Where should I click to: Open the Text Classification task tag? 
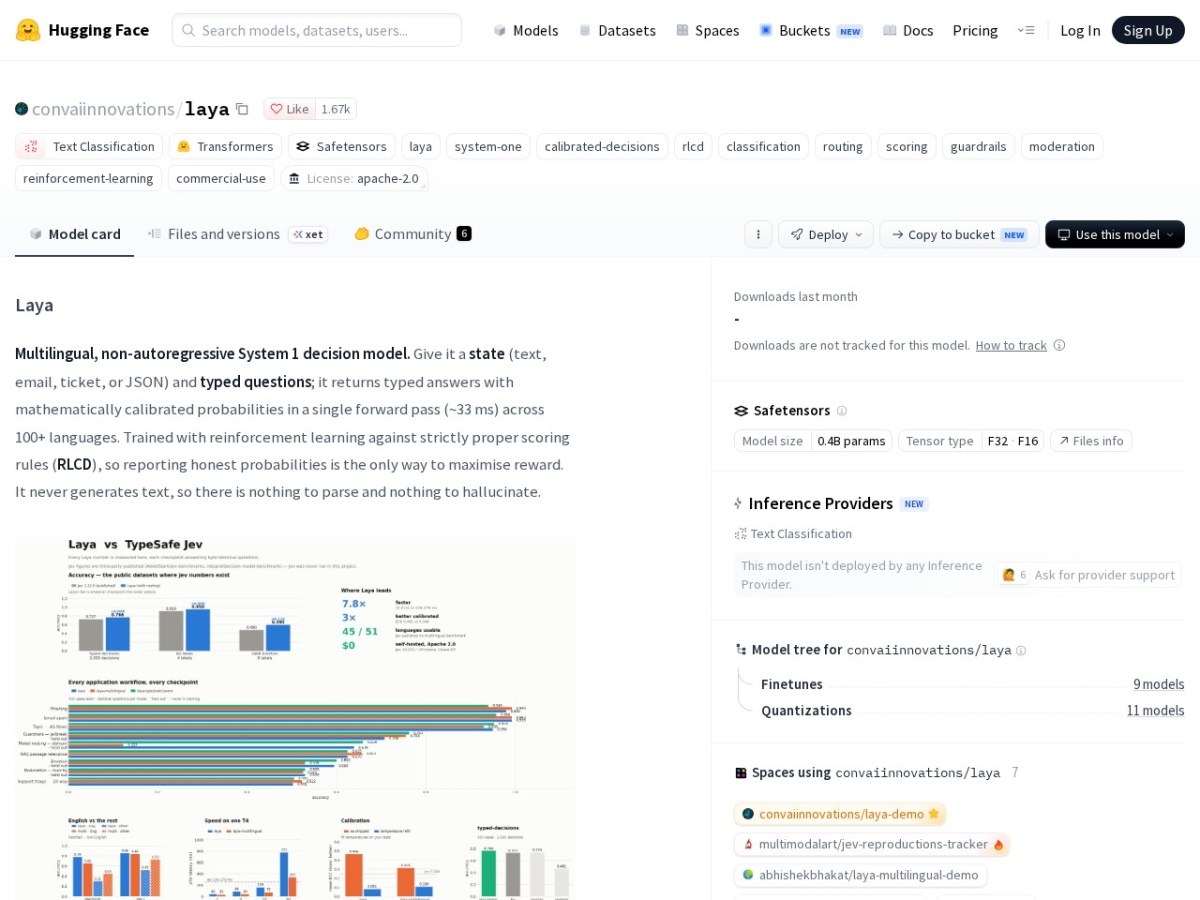89,147
